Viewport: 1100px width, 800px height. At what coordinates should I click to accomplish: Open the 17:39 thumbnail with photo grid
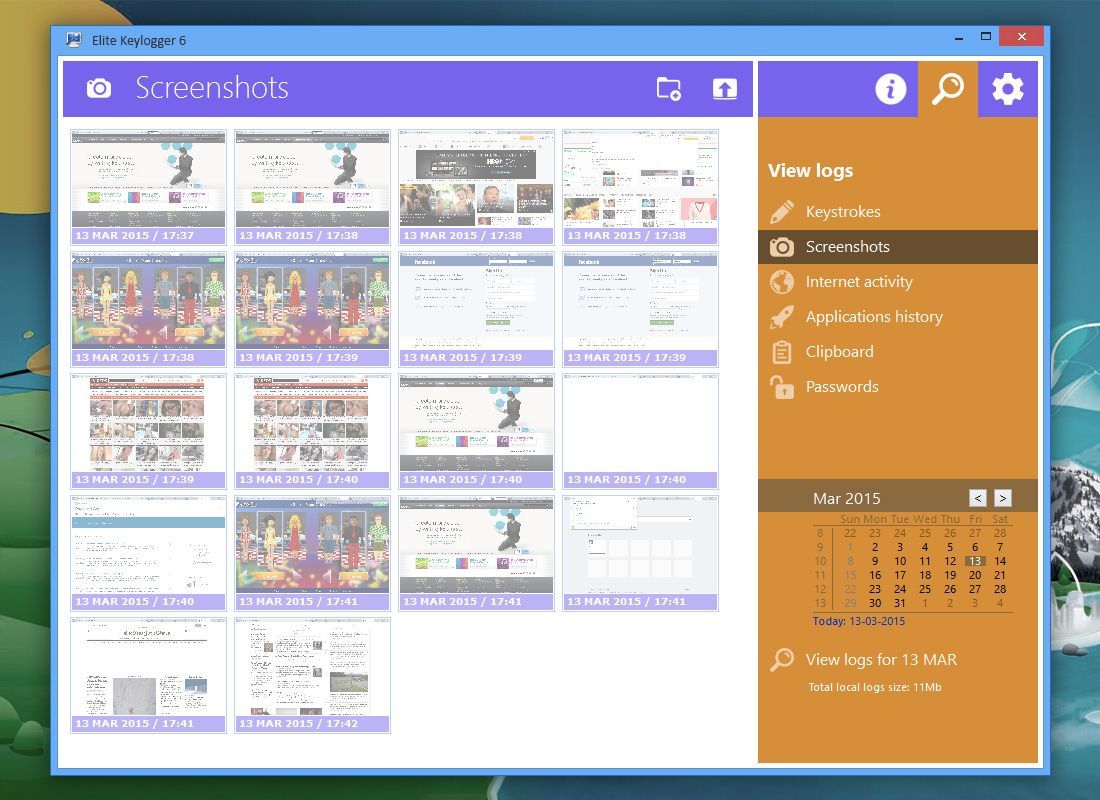point(148,431)
